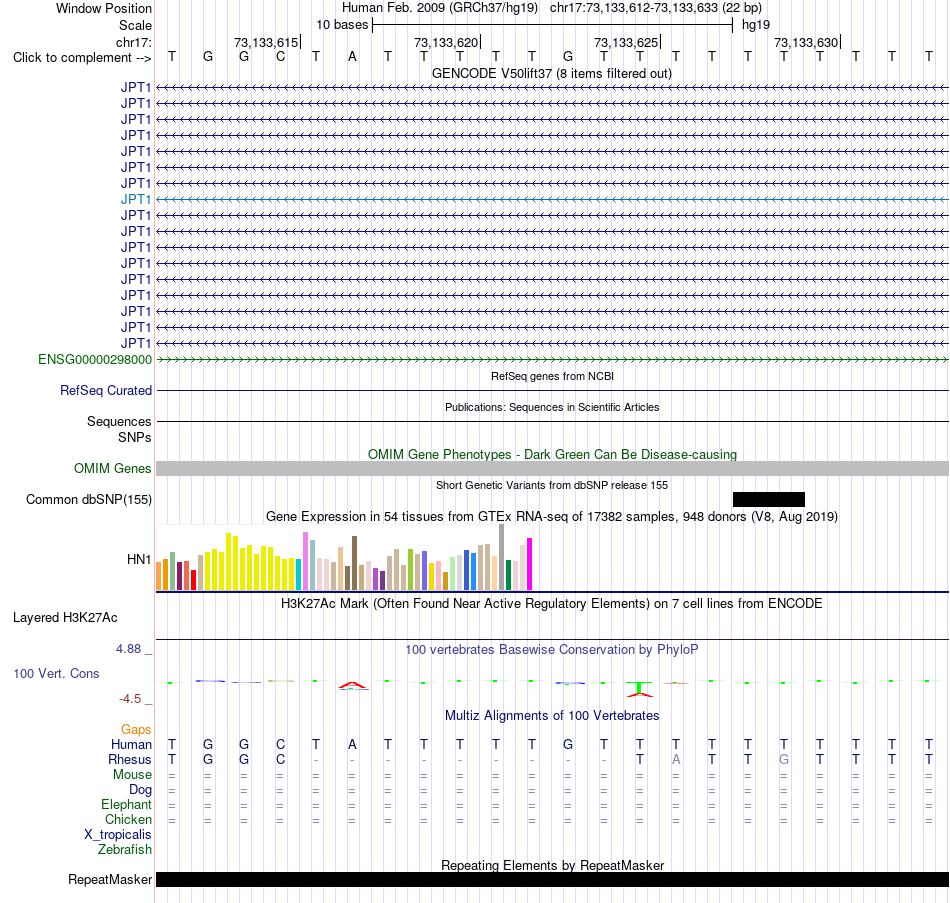Image resolution: width=950 pixels, height=903 pixels.
Task: Click the 73,133,620 ruler tick label
Action: tap(447, 42)
